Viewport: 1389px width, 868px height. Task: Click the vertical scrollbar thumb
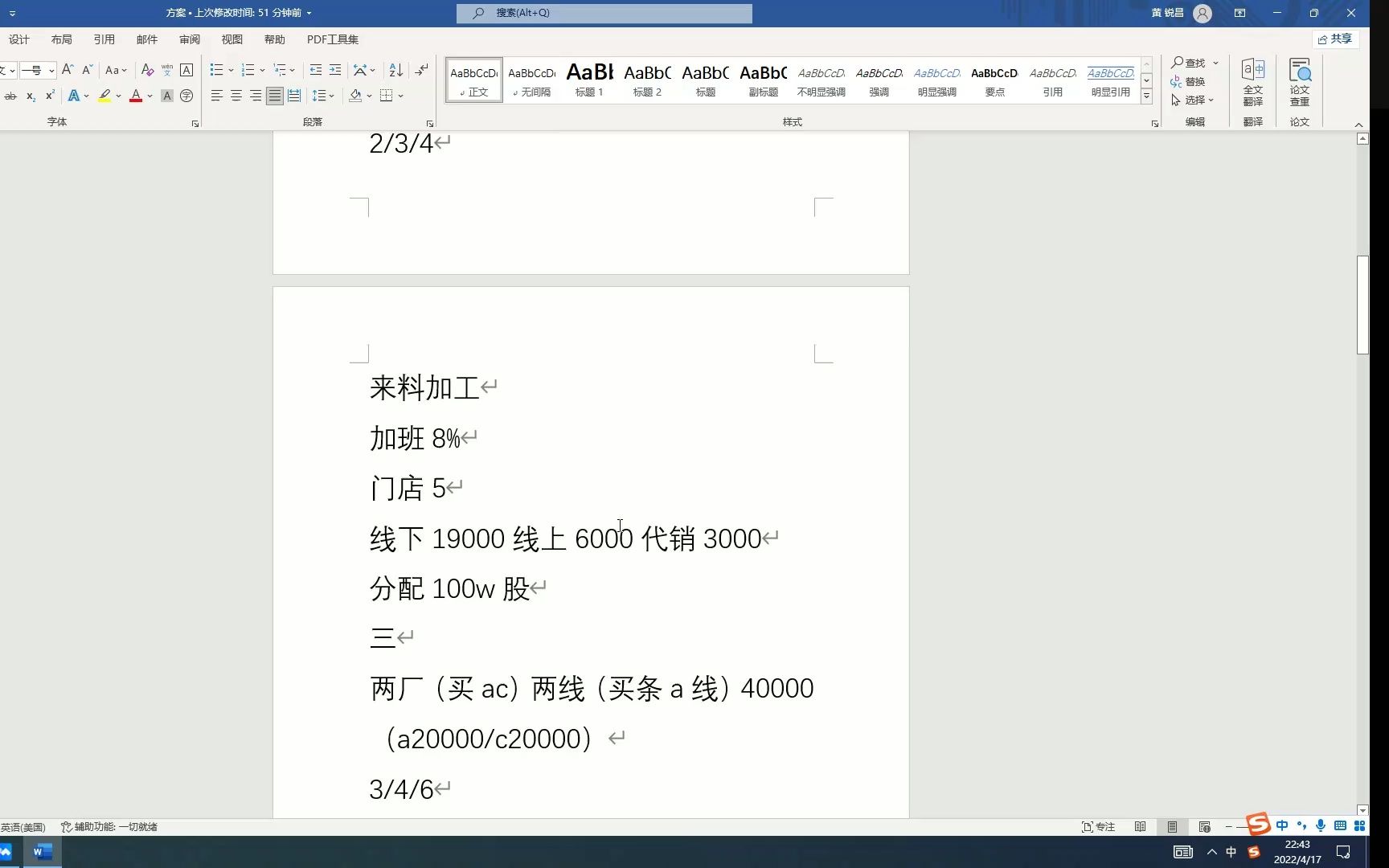[1362, 305]
